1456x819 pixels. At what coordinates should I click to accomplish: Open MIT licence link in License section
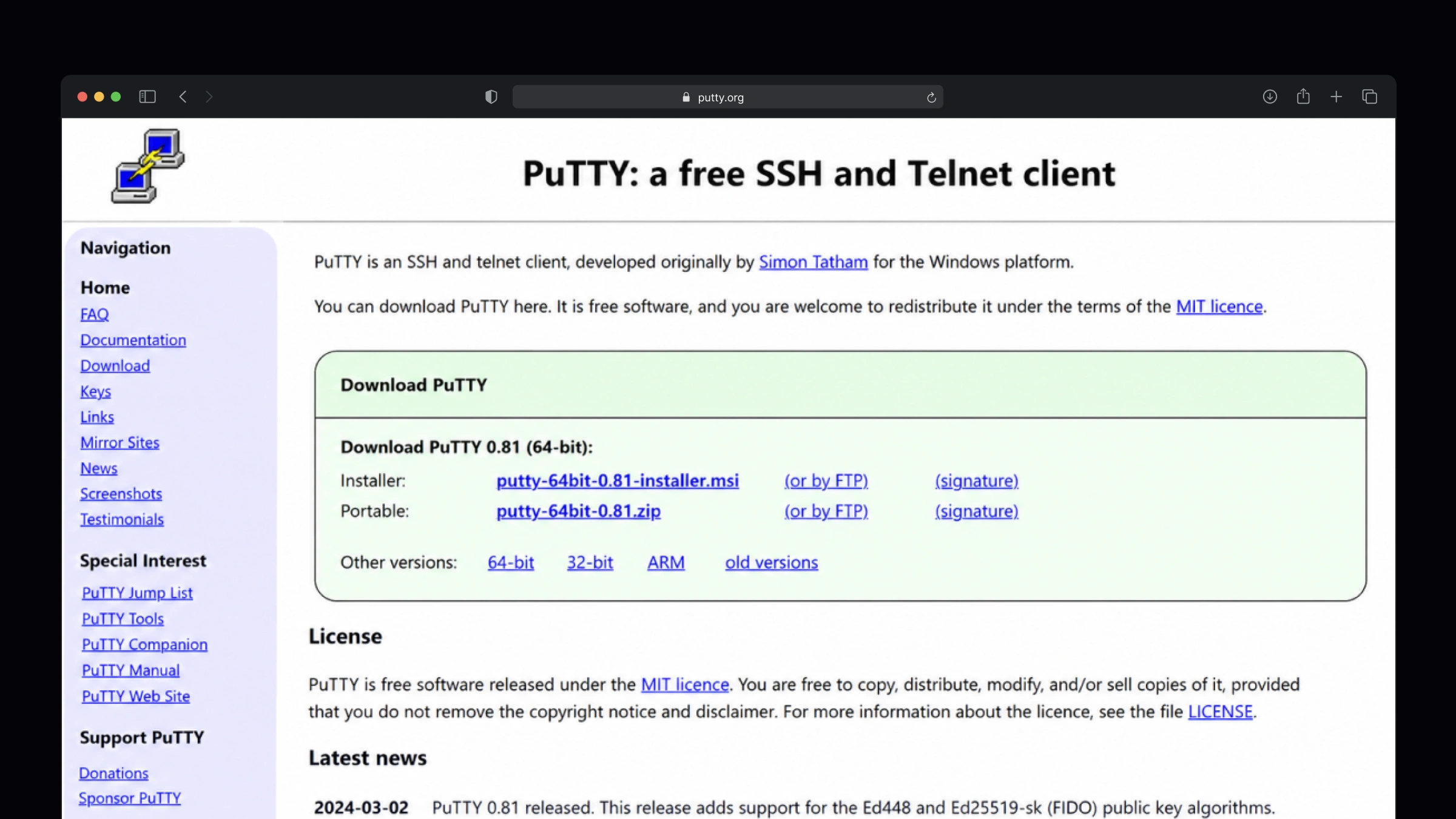[x=685, y=684]
